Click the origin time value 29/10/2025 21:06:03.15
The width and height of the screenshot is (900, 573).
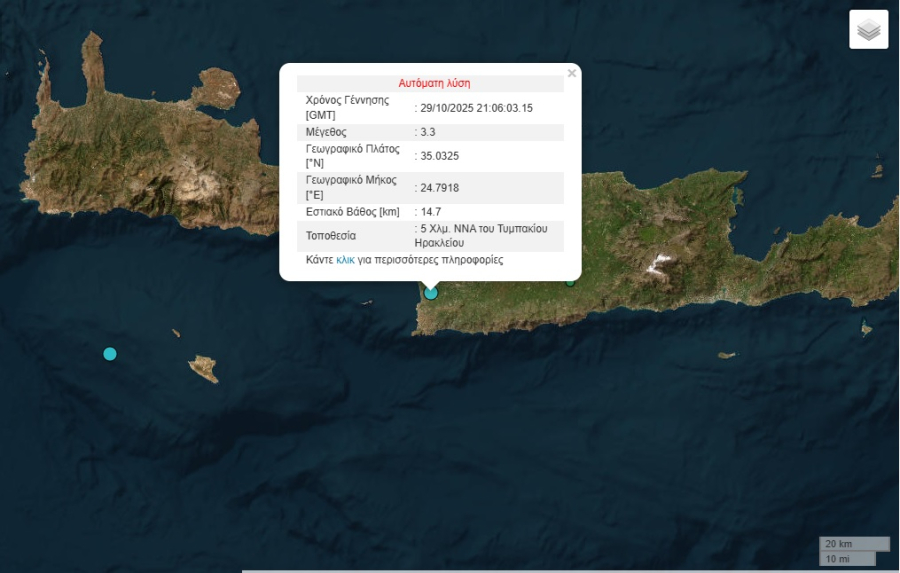[476, 108]
